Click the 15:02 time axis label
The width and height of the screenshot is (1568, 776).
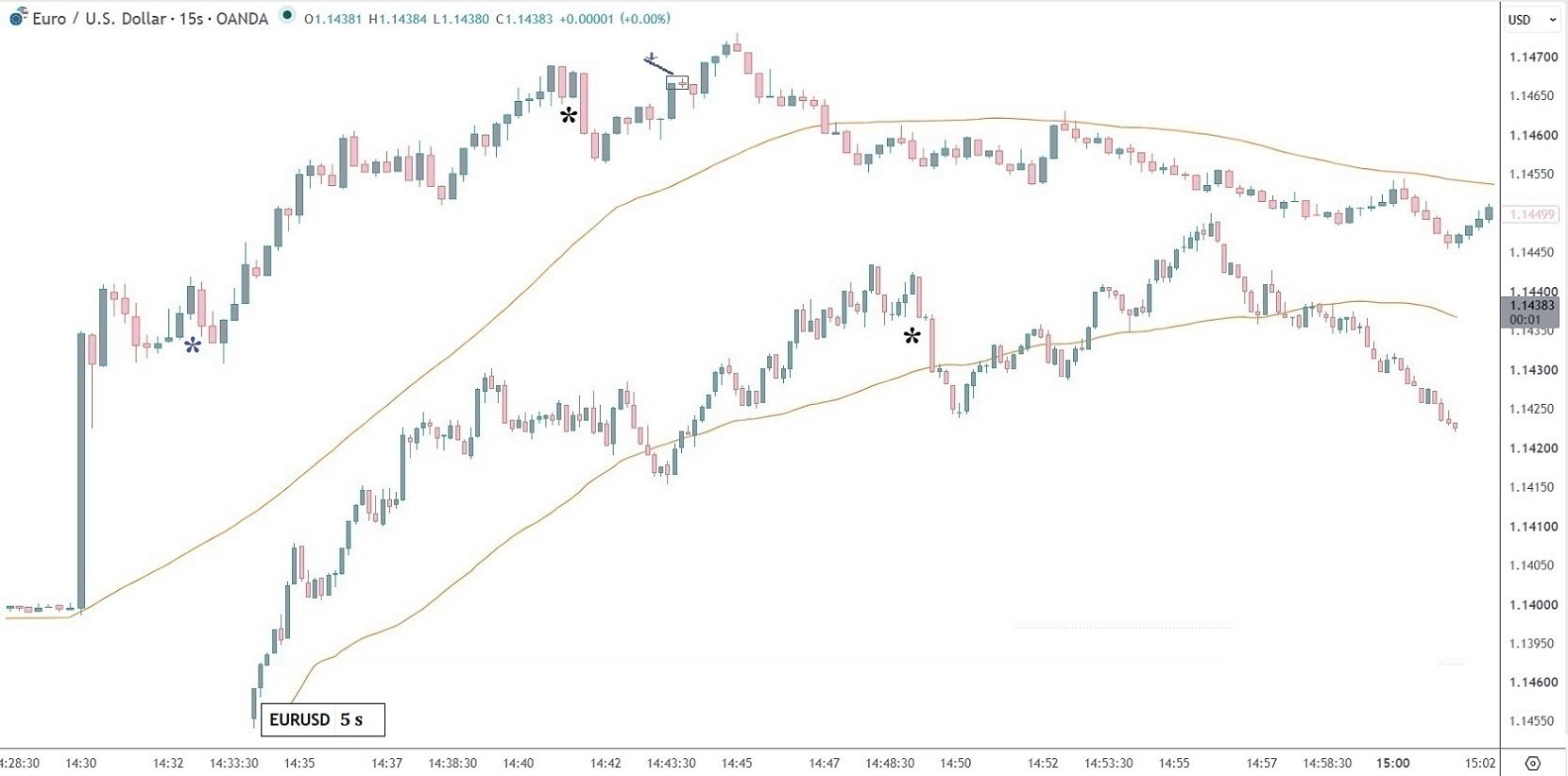[x=1481, y=763]
